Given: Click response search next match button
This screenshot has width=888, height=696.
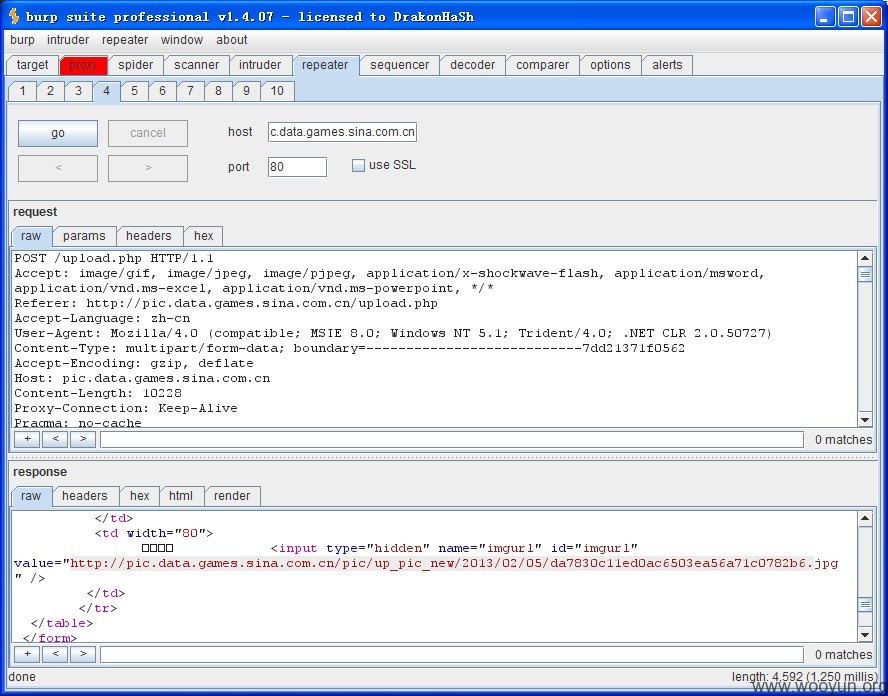Looking at the screenshot, I should pyautogui.click(x=83, y=654).
